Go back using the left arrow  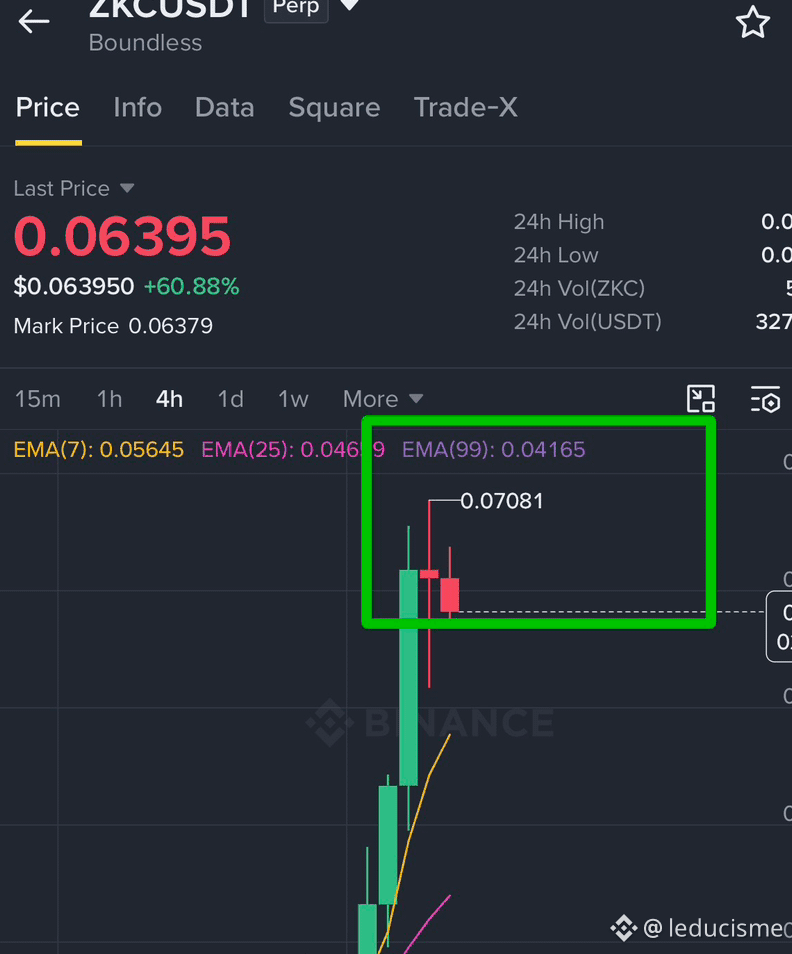tap(33, 22)
